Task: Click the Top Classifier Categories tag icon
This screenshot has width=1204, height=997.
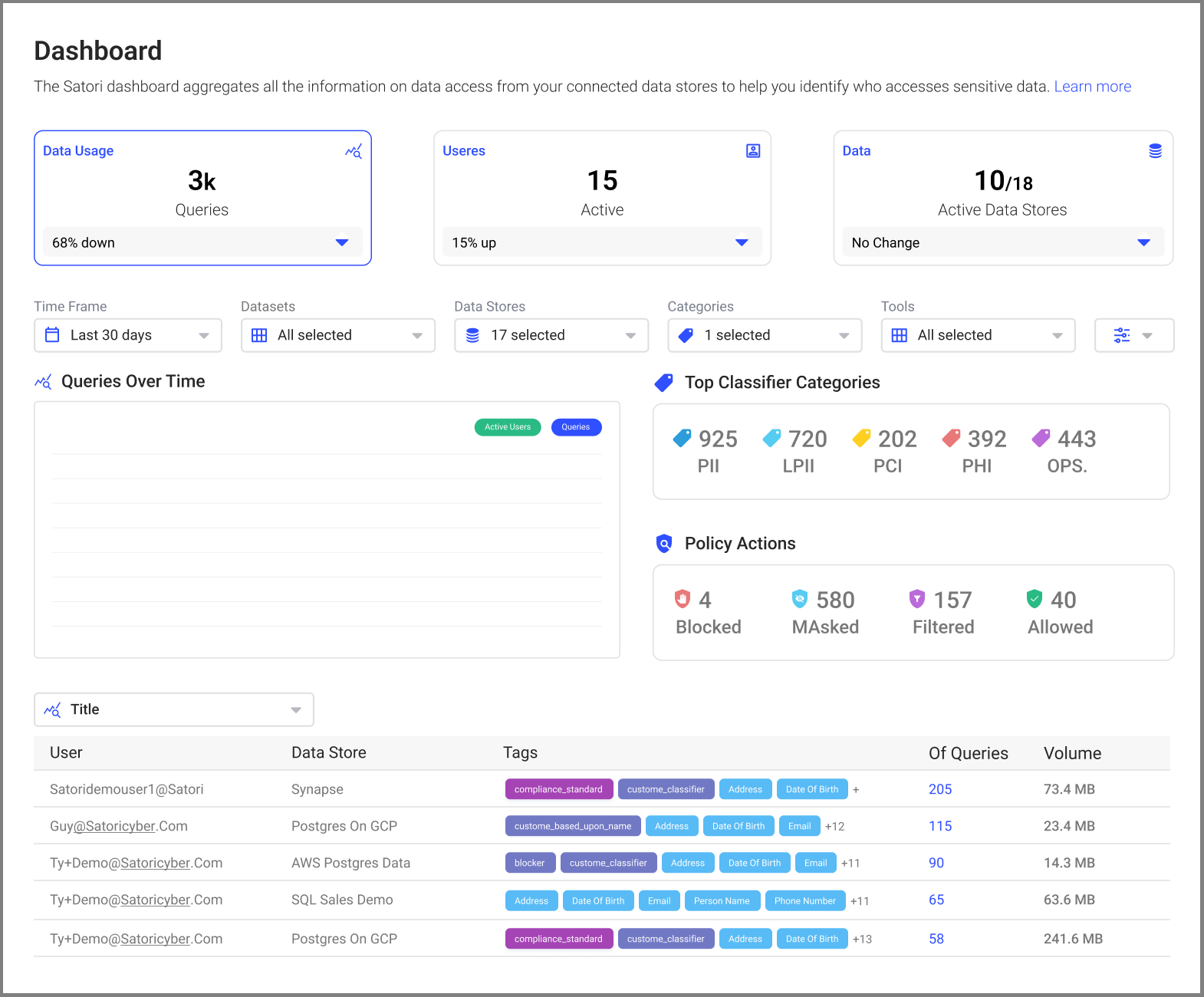Action: 664,382
